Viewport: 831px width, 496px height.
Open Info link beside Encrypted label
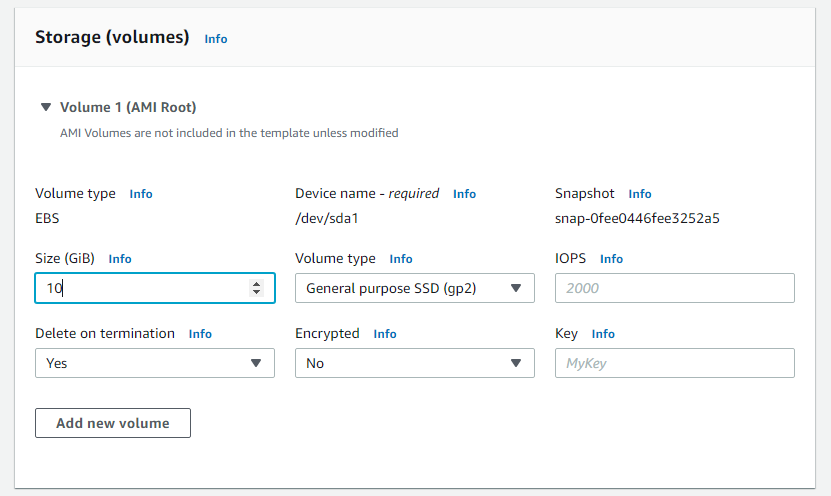385,334
